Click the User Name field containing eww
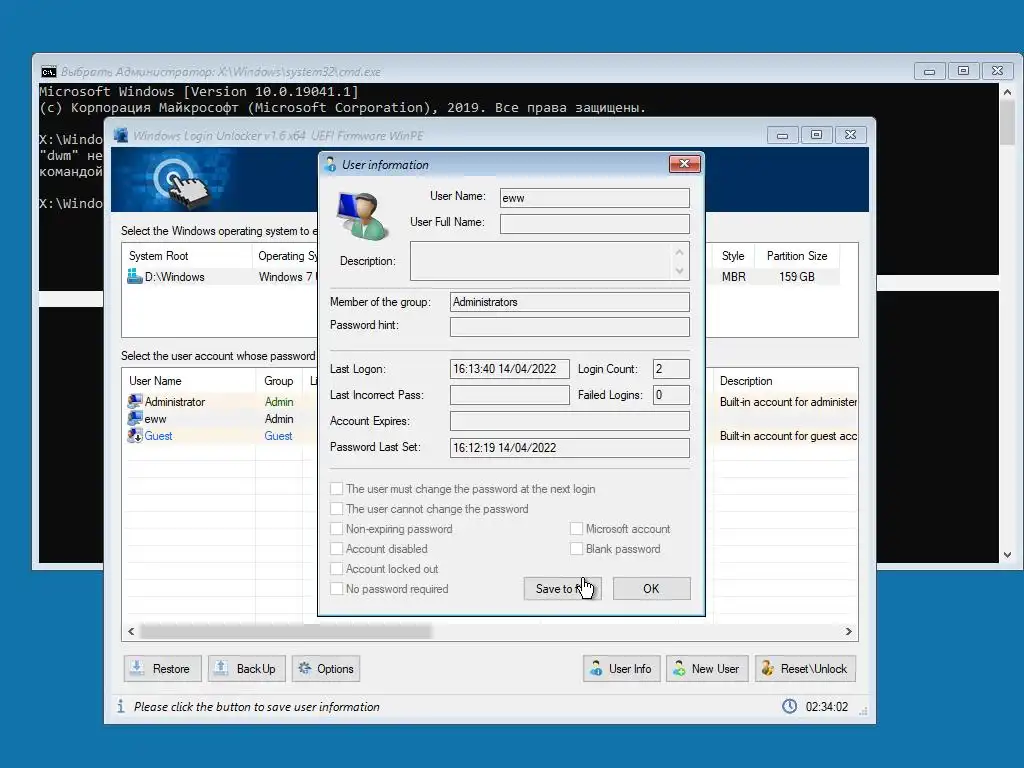This screenshot has width=1024, height=768. [594, 198]
